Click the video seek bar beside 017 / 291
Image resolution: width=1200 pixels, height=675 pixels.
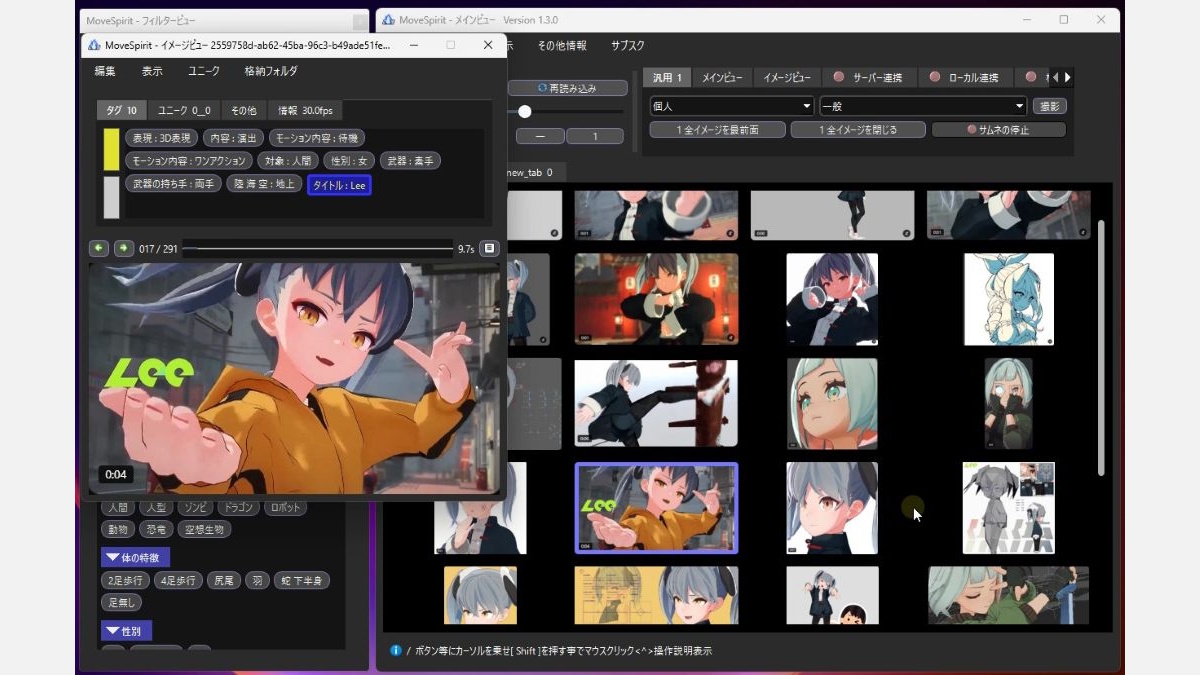pyautogui.click(x=318, y=248)
